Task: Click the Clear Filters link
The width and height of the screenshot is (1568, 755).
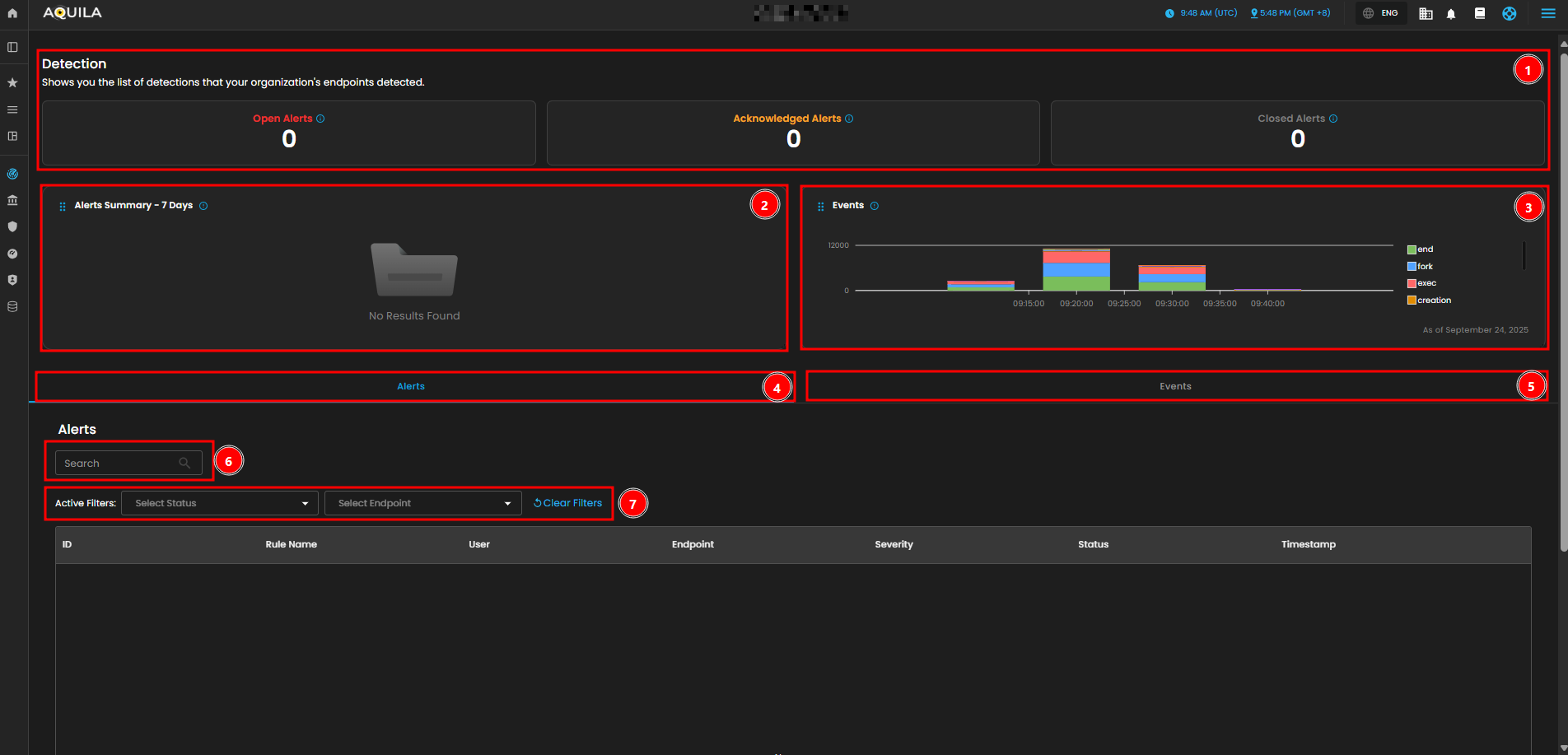Action: [x=568, y=503]
